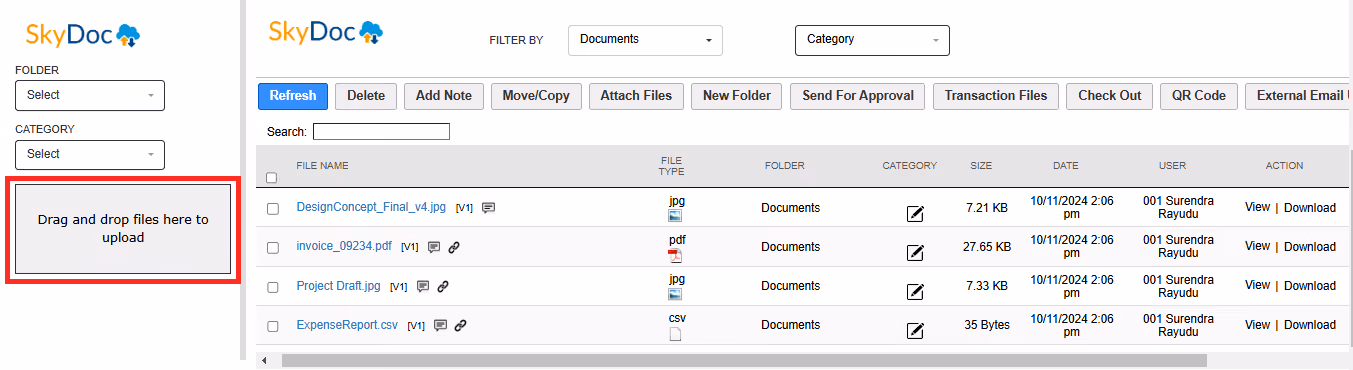Click the Move/Copy button

click(536, 96)
